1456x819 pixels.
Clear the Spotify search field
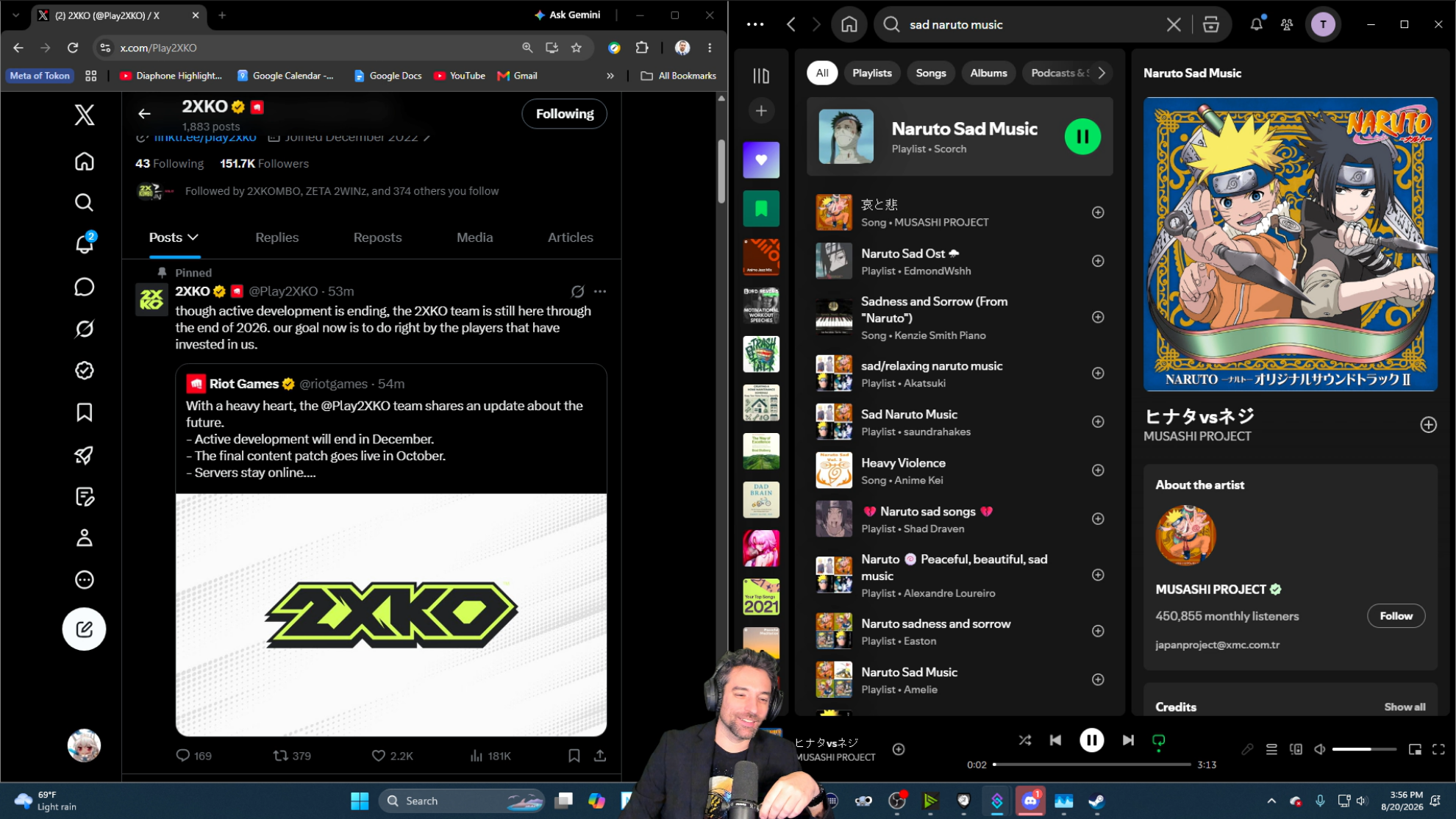point(1174,25)
